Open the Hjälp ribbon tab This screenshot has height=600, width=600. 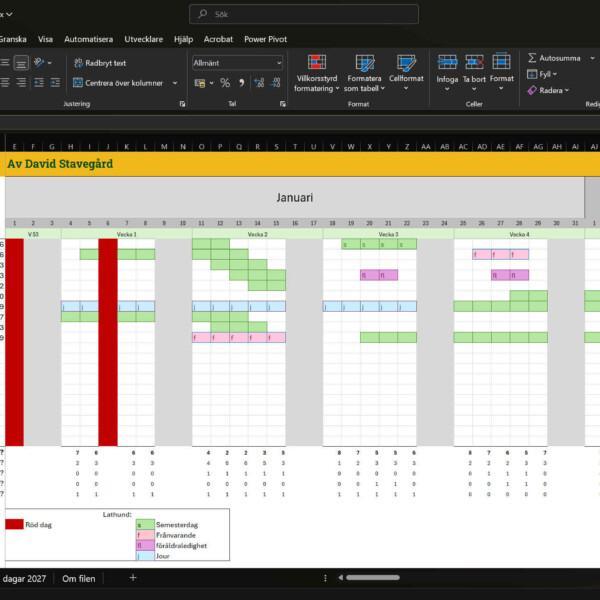183,39
